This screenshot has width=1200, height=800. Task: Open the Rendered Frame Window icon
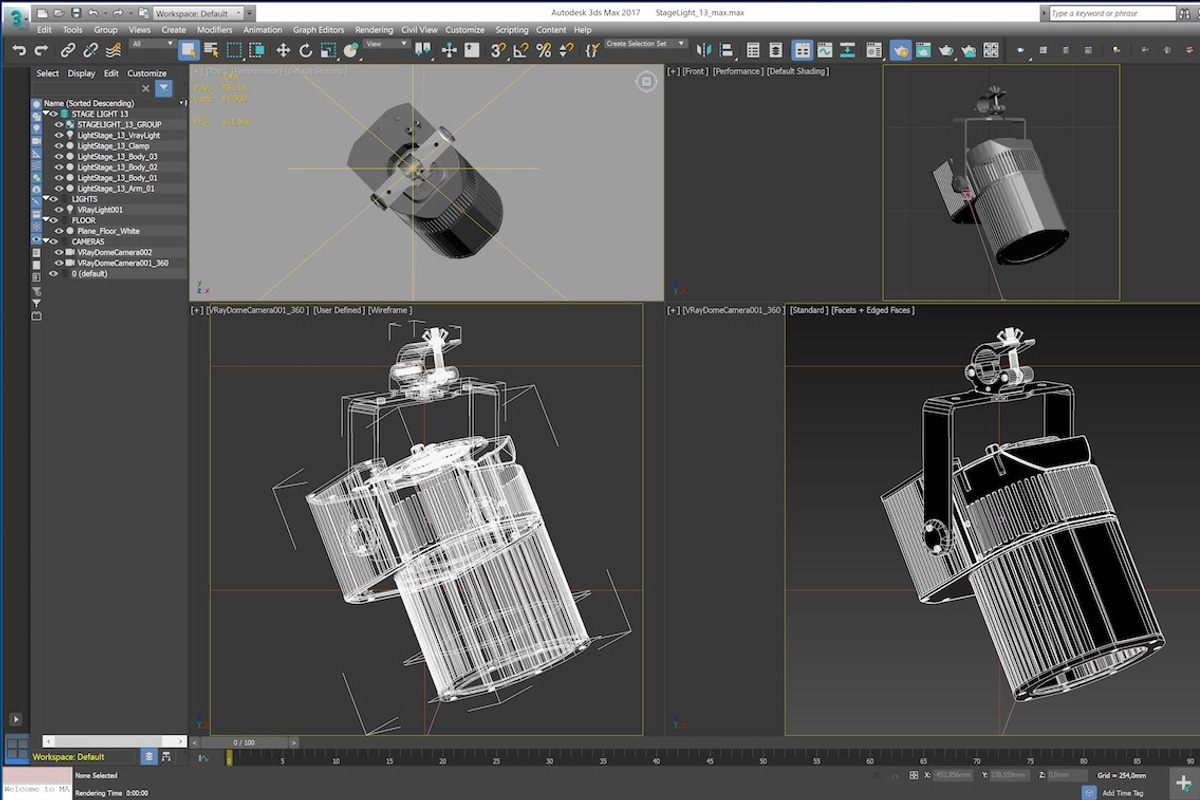pyautogui.click(x=922, y=50)
